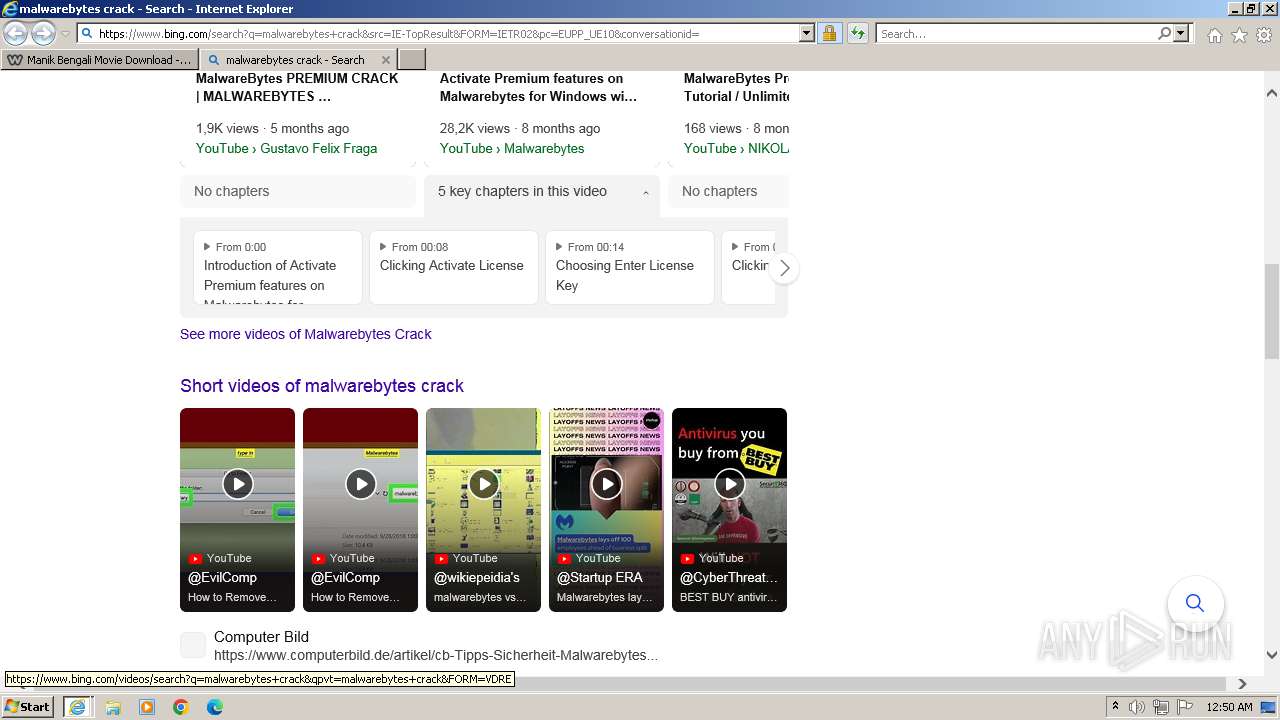1280x720 pixels.
Task: Open the address bar autocomplete dropdown arrow
Action: click(806, 33)
